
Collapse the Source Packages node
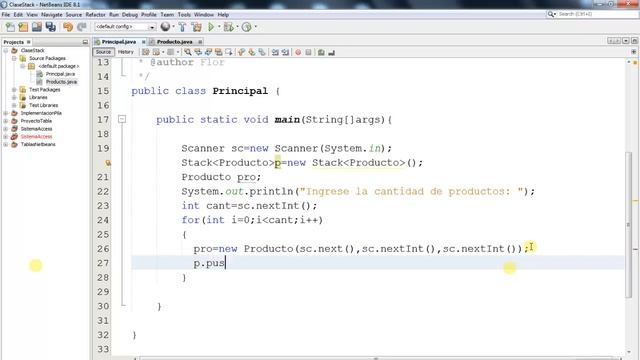click(x=14, y=58)
